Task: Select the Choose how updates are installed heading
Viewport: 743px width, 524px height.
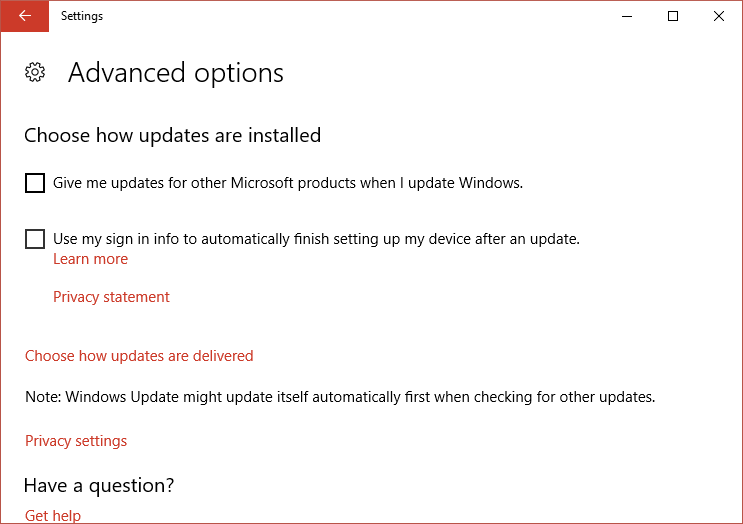Action: (x=172, y=135)
